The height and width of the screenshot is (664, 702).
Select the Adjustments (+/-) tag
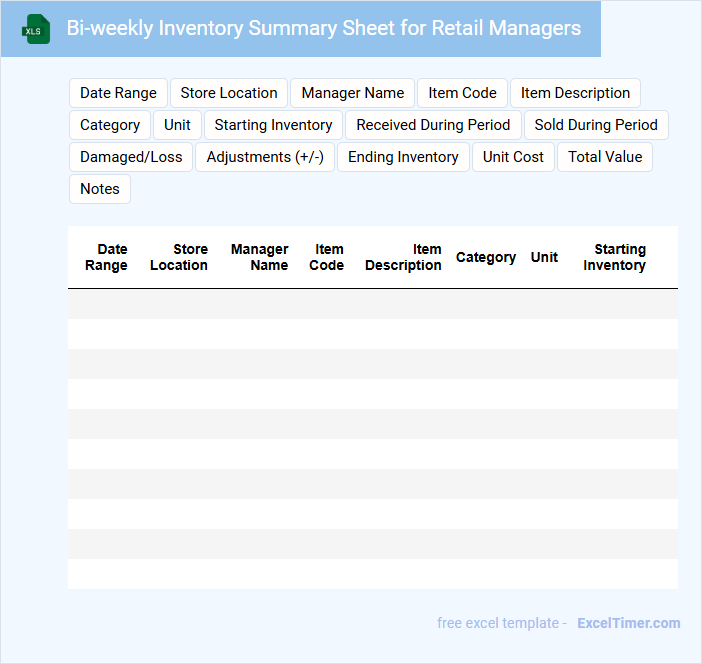[x=265, y=157]
